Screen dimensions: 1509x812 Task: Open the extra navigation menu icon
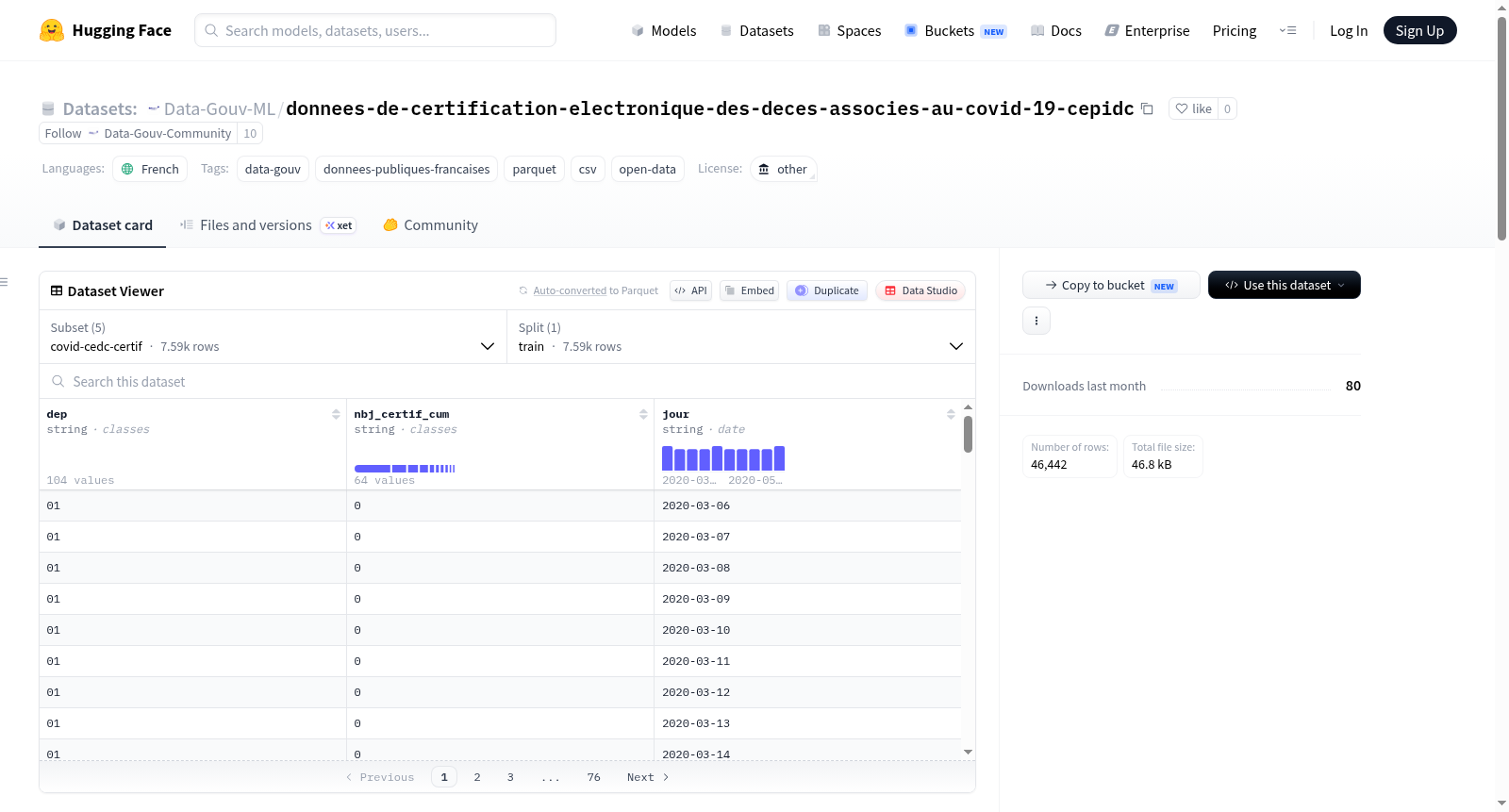(1287, 30)
